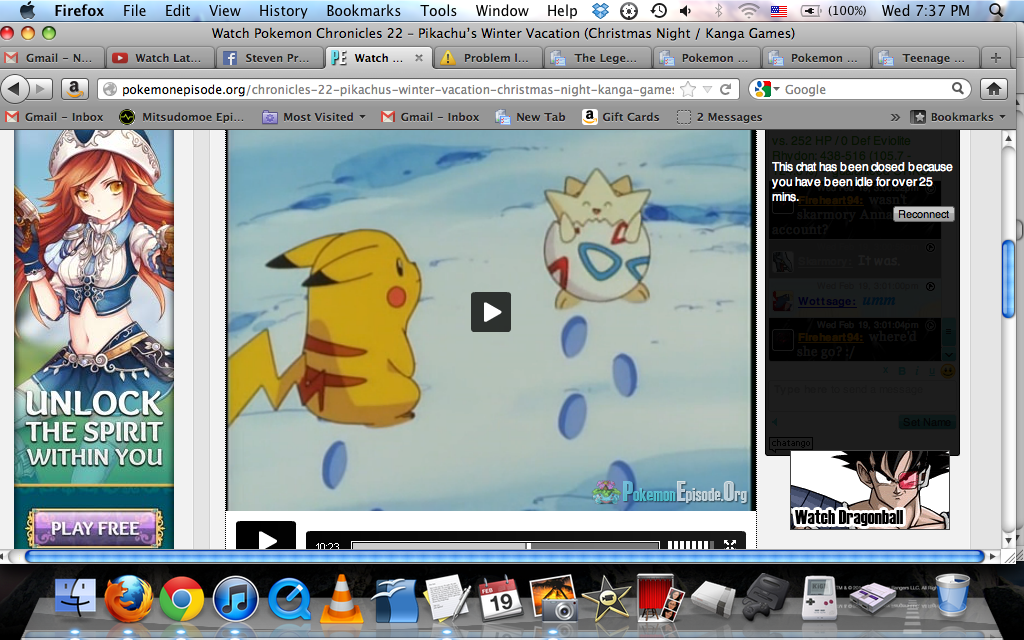Switch to the Steven Facebook tab

click(270, 57)
